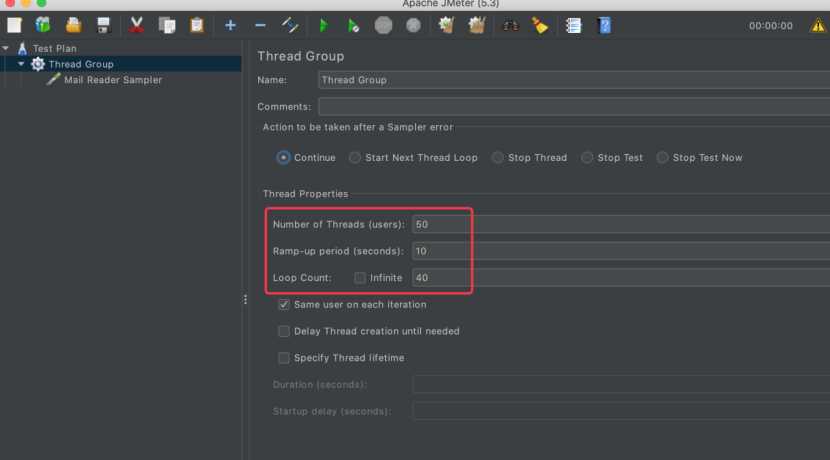The image size is (830, 460).
Task: Open the Function Helper list icon
Action: 573,25
